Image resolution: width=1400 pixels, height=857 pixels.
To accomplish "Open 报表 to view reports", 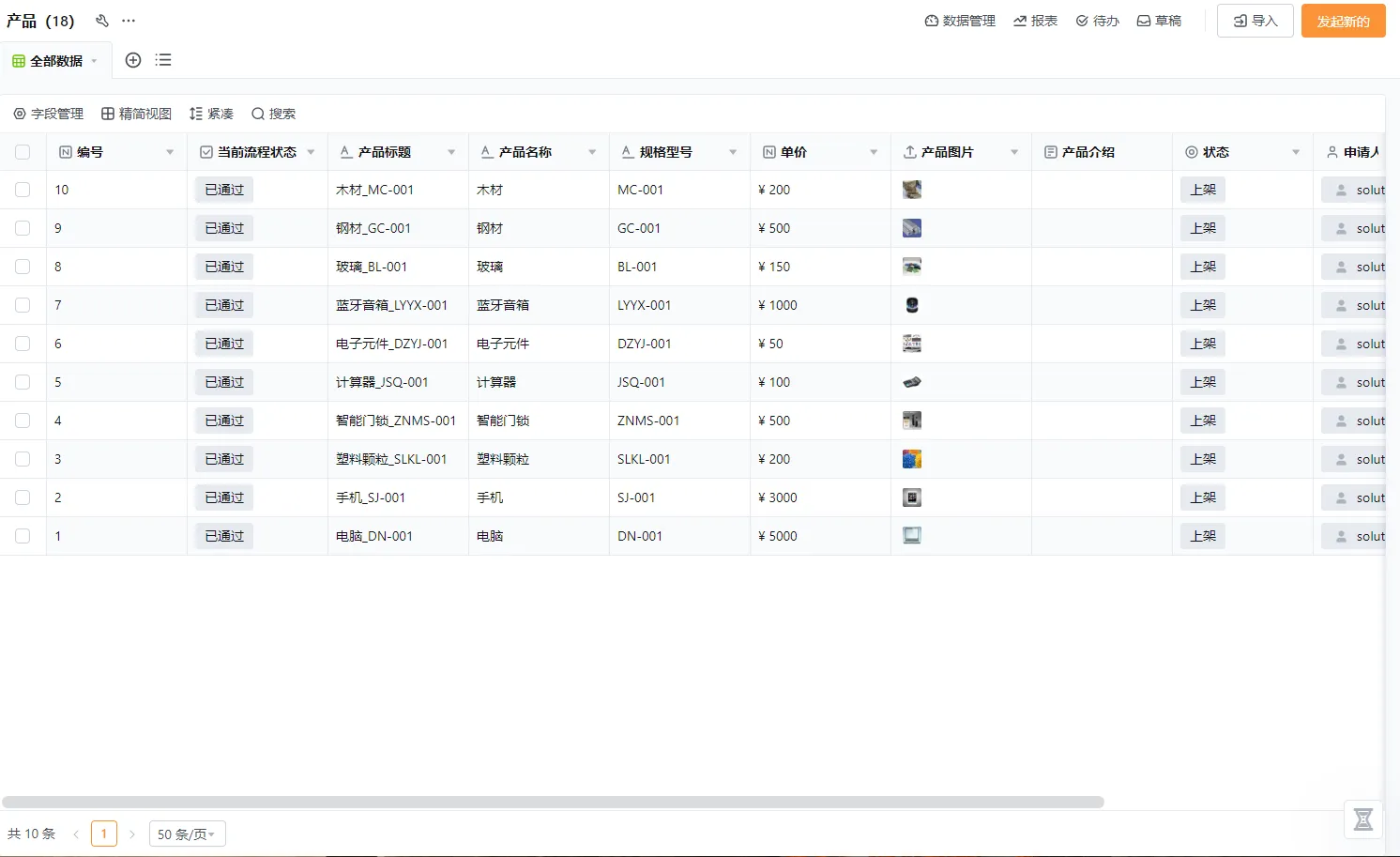I will [x=1035, y=20].
